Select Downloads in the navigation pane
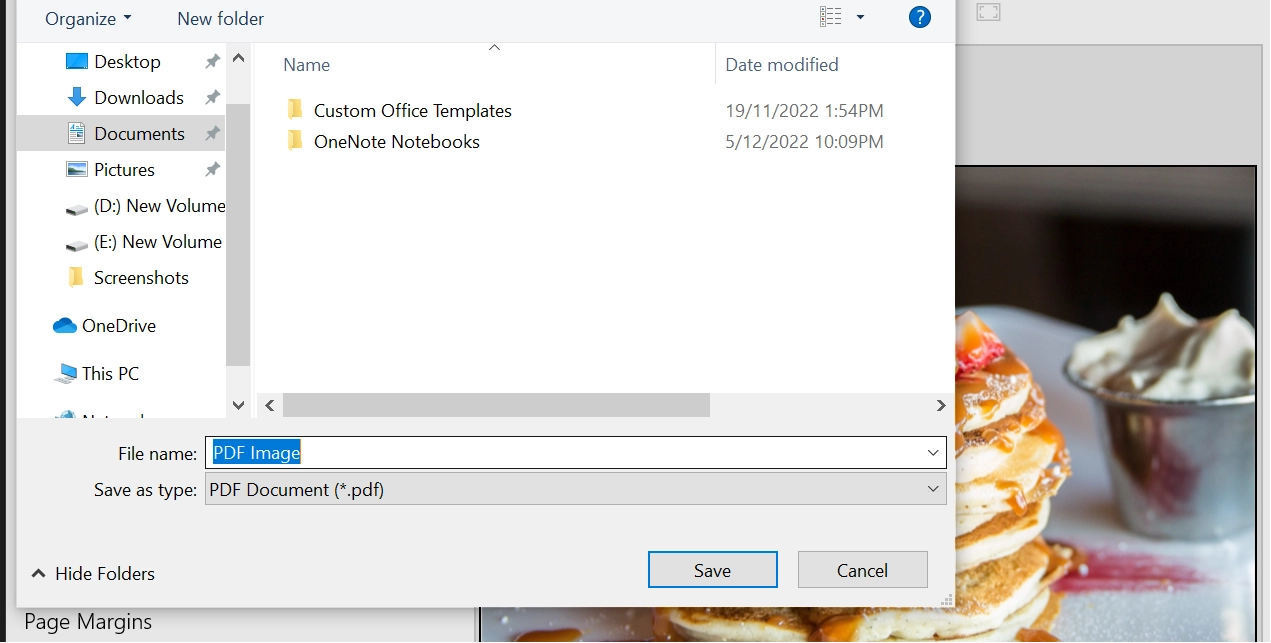Image resolution: width=1271 pixels, height=643 pixels. [139, 97]
